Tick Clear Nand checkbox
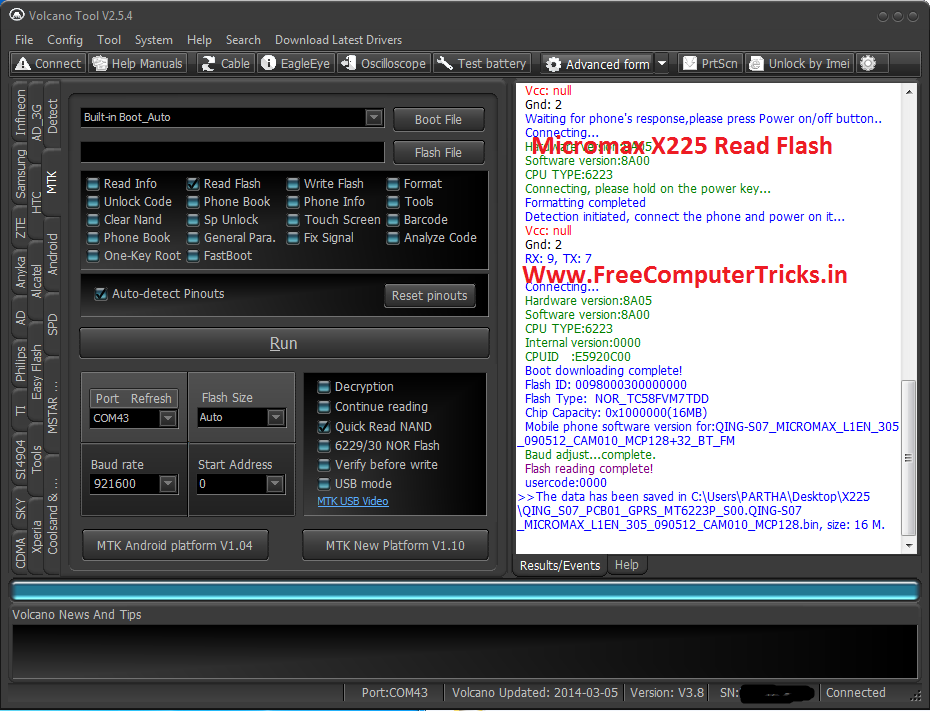930x711 pixels. pyautogui.click(x=93, y=220)
